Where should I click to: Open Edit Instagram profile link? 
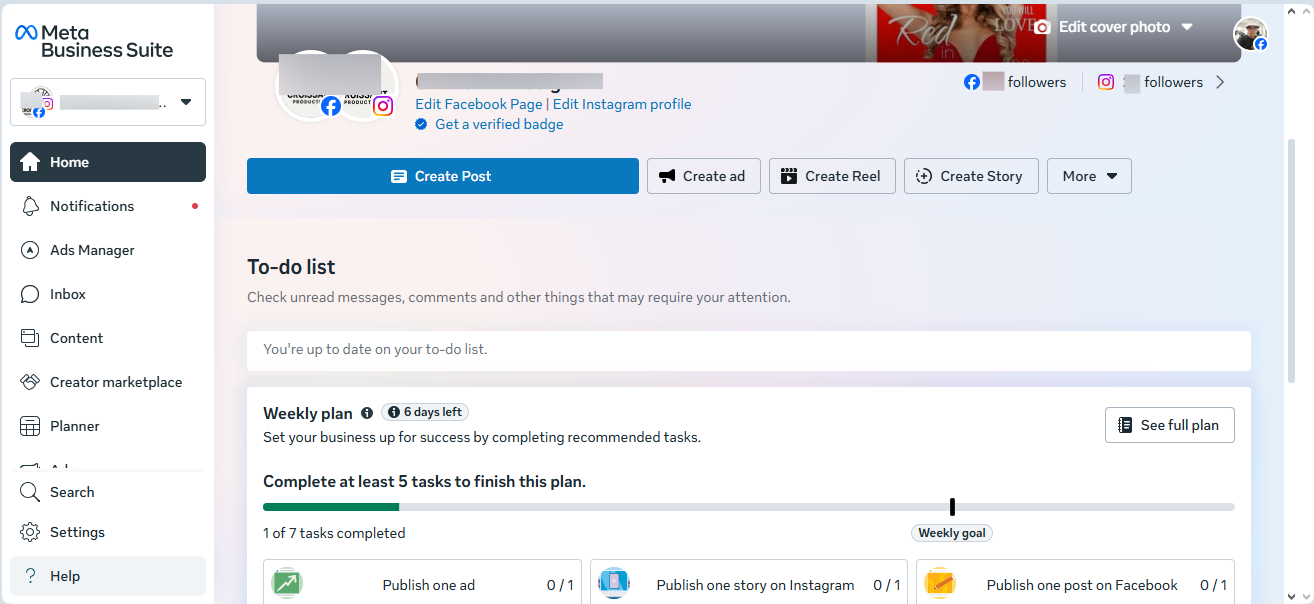coord(621,104)
